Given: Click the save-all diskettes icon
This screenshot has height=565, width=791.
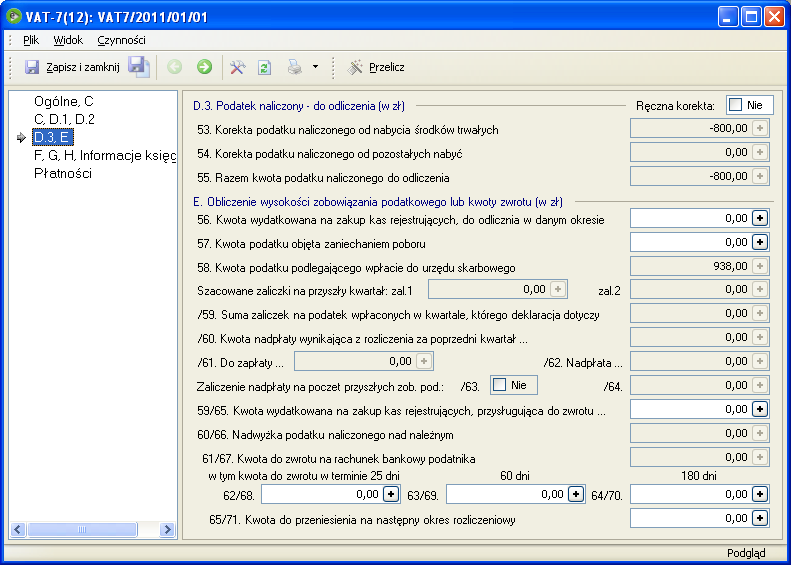Looking at the screenshot, I should (x=139, y=67).
